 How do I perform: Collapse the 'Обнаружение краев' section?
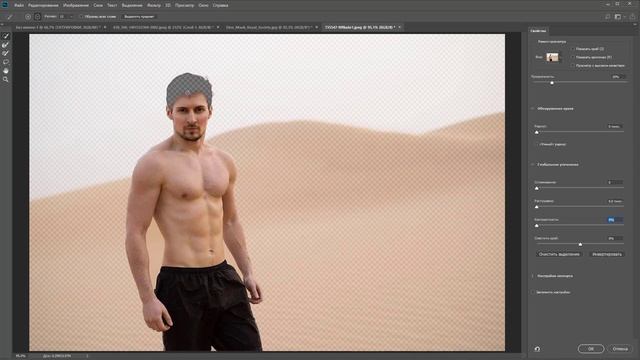(x=533, y=109)
